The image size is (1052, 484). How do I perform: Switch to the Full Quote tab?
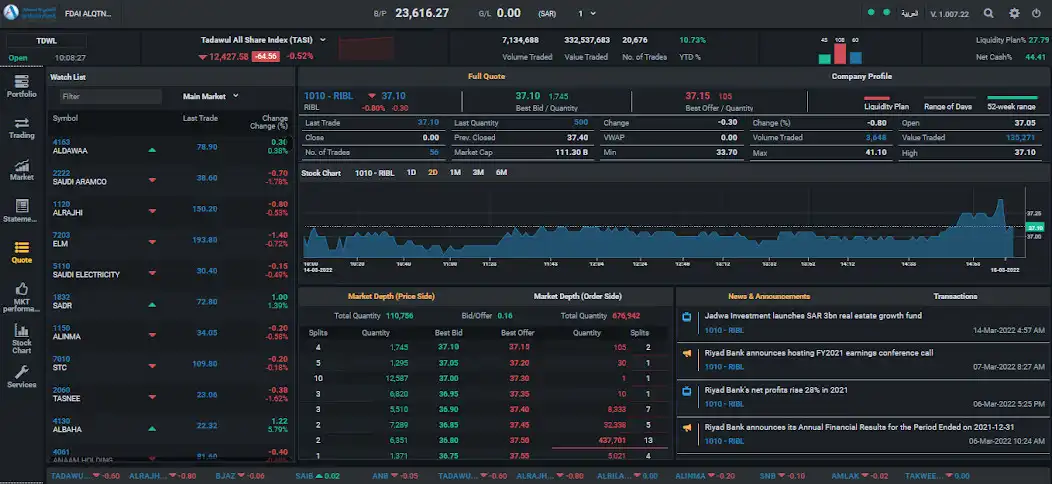pos(486,77)
